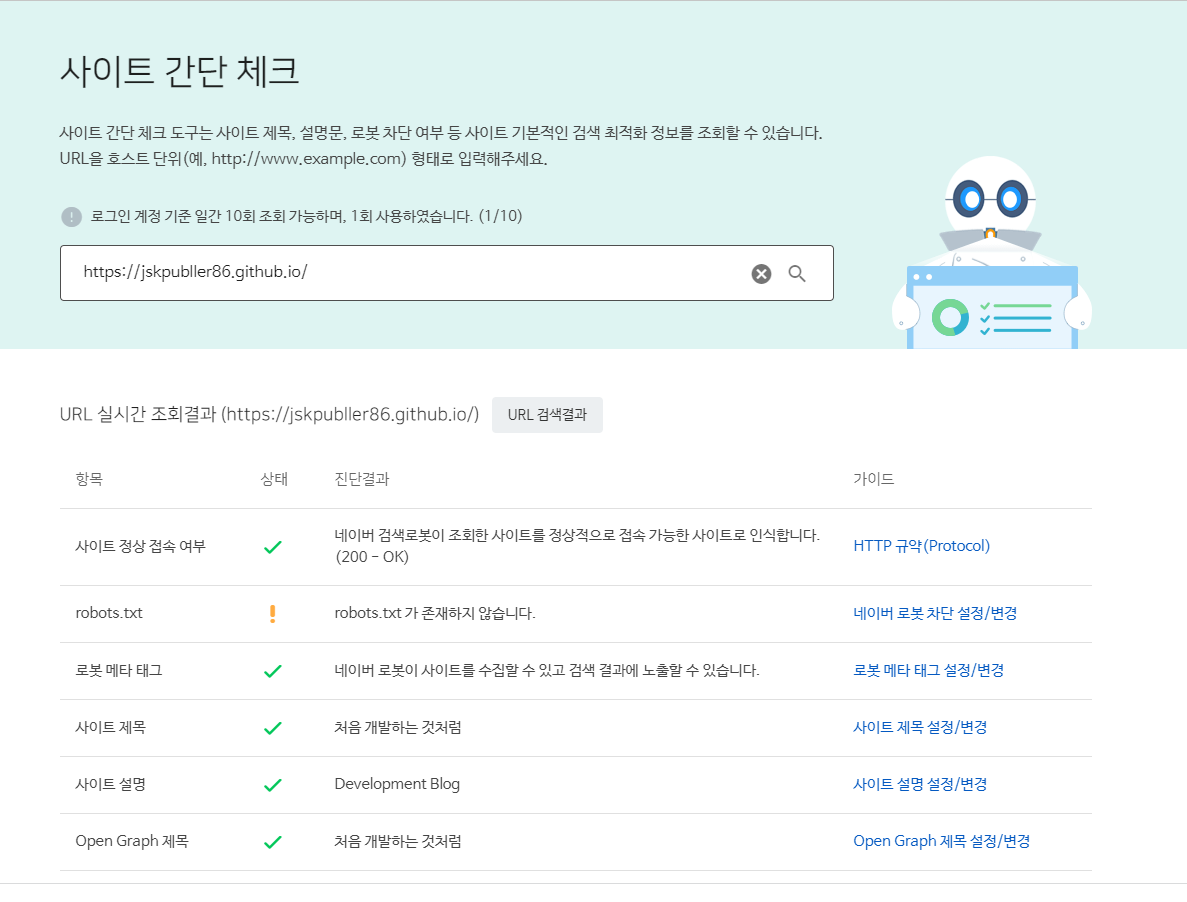Click the checkmark for Open Graph 제목
The image size is (1187, 902).
click(272, 841)
